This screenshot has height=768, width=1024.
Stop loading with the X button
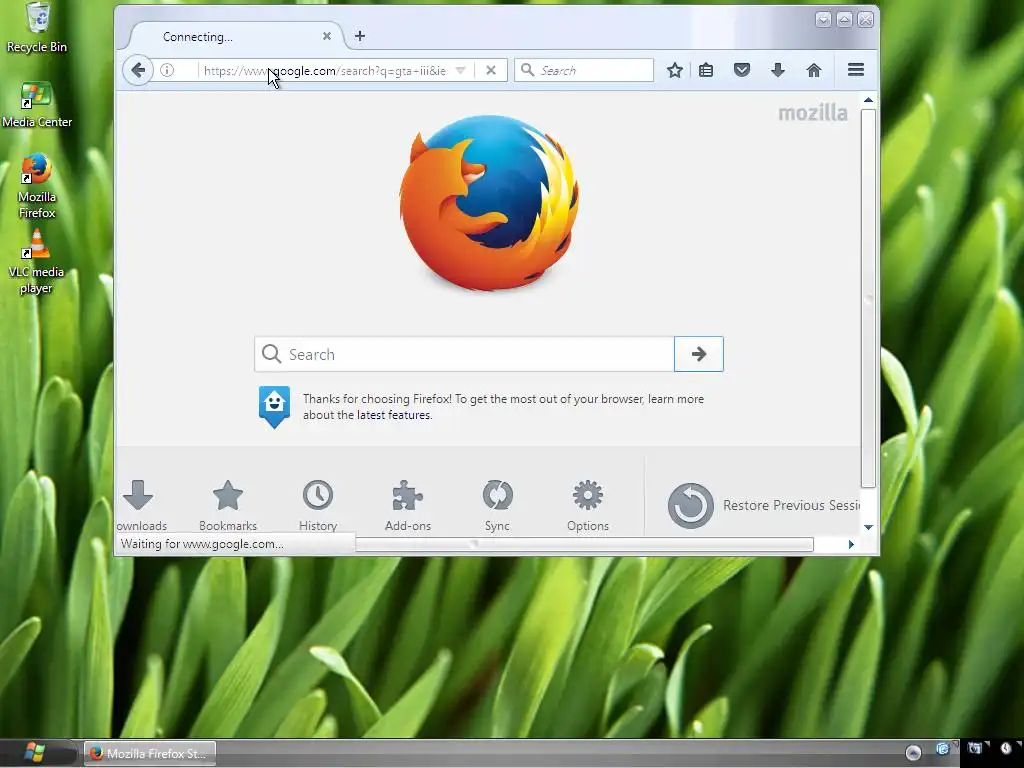click(x=491, y=70)
